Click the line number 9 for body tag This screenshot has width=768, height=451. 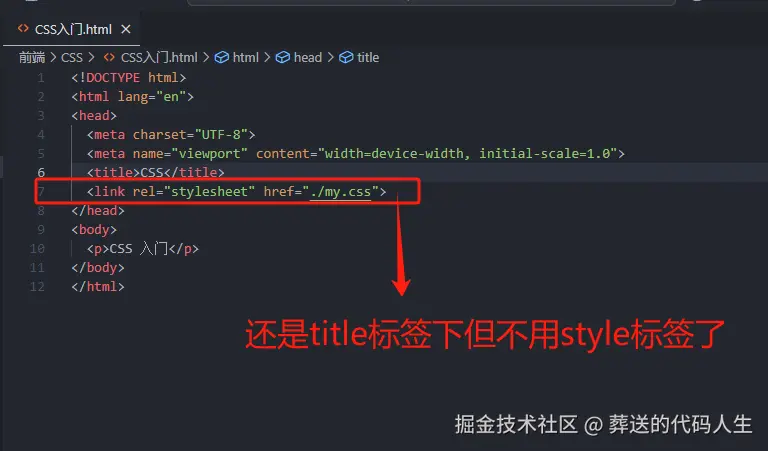(41, 230)
